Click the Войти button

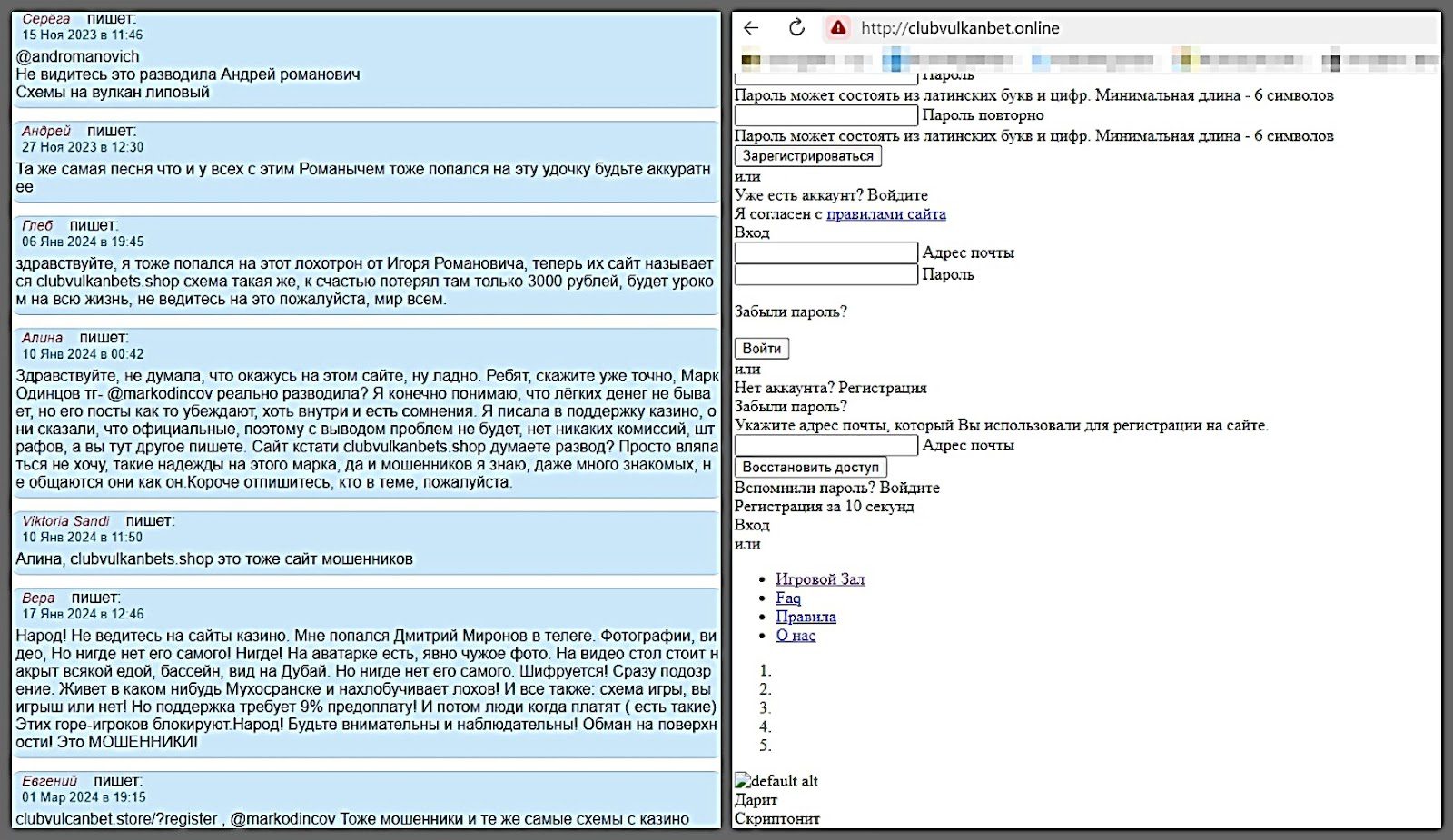[x=761, y=349]
